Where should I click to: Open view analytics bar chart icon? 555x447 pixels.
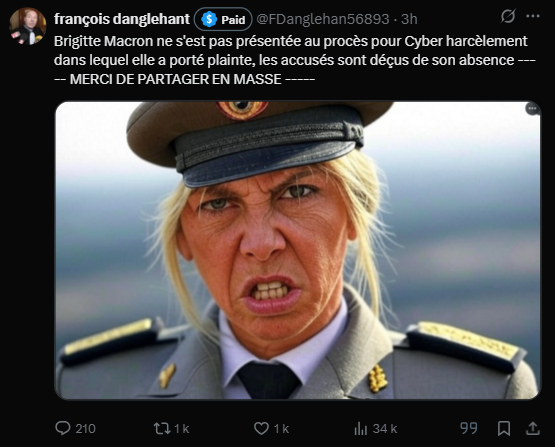point(361,429)
